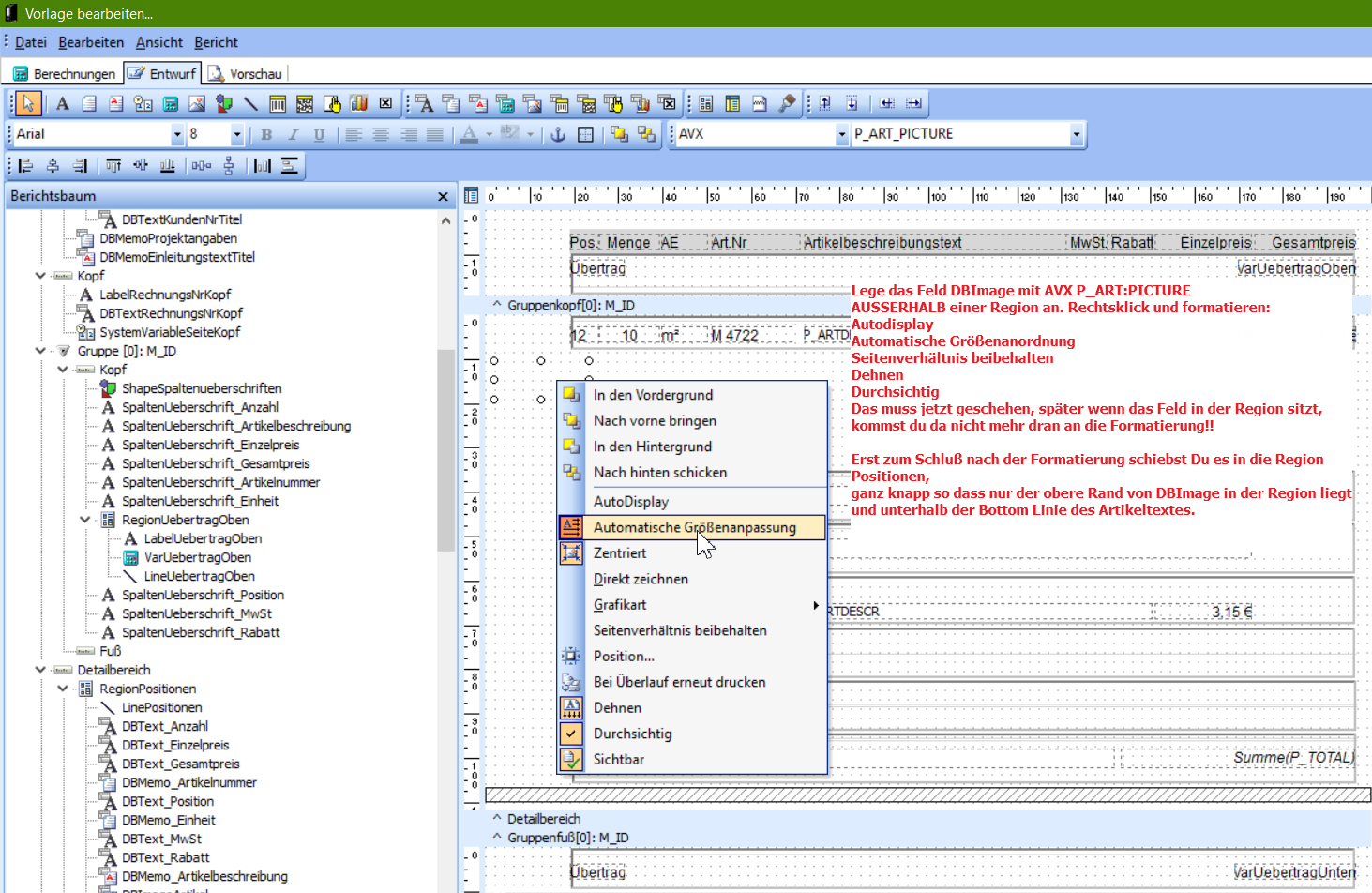Collapse the RegionPositionen tree node

[x=63, y=689]
